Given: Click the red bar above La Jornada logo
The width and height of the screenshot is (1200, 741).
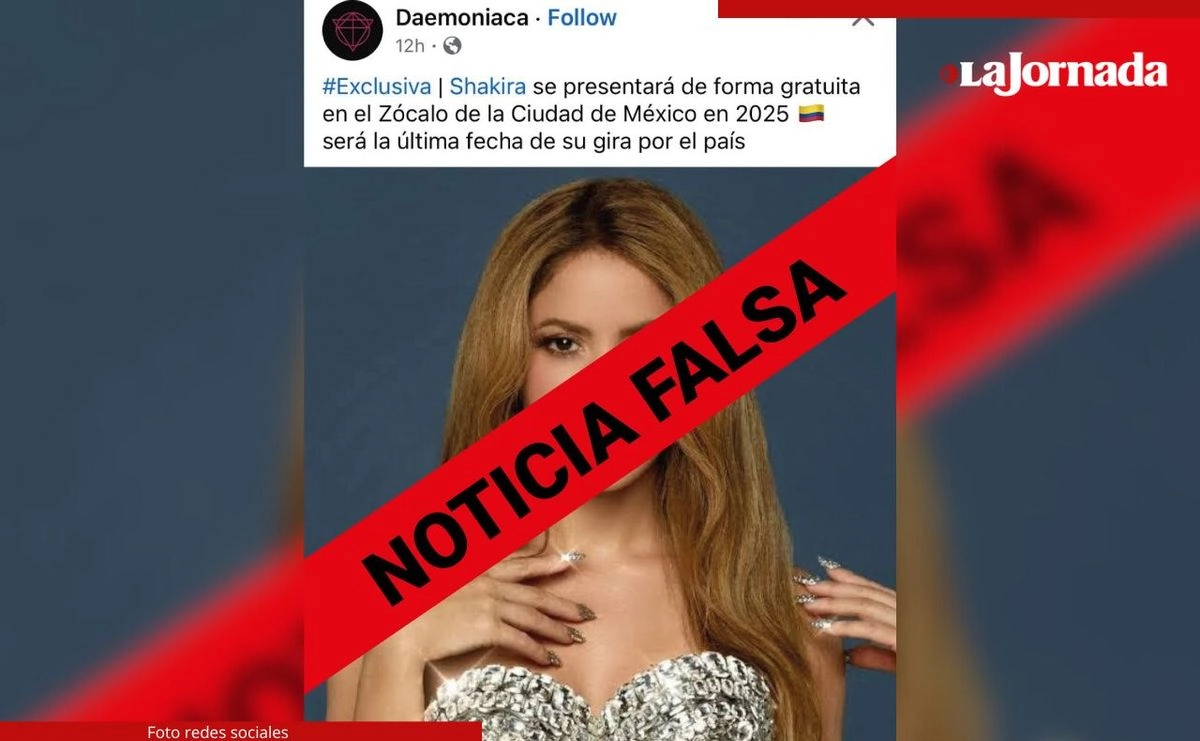Looking at the screenshot, I should coord(959,8).
